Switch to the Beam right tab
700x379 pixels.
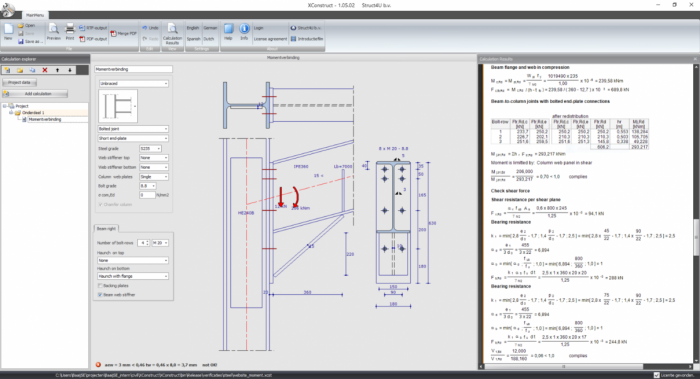click(x=106, y=229)
